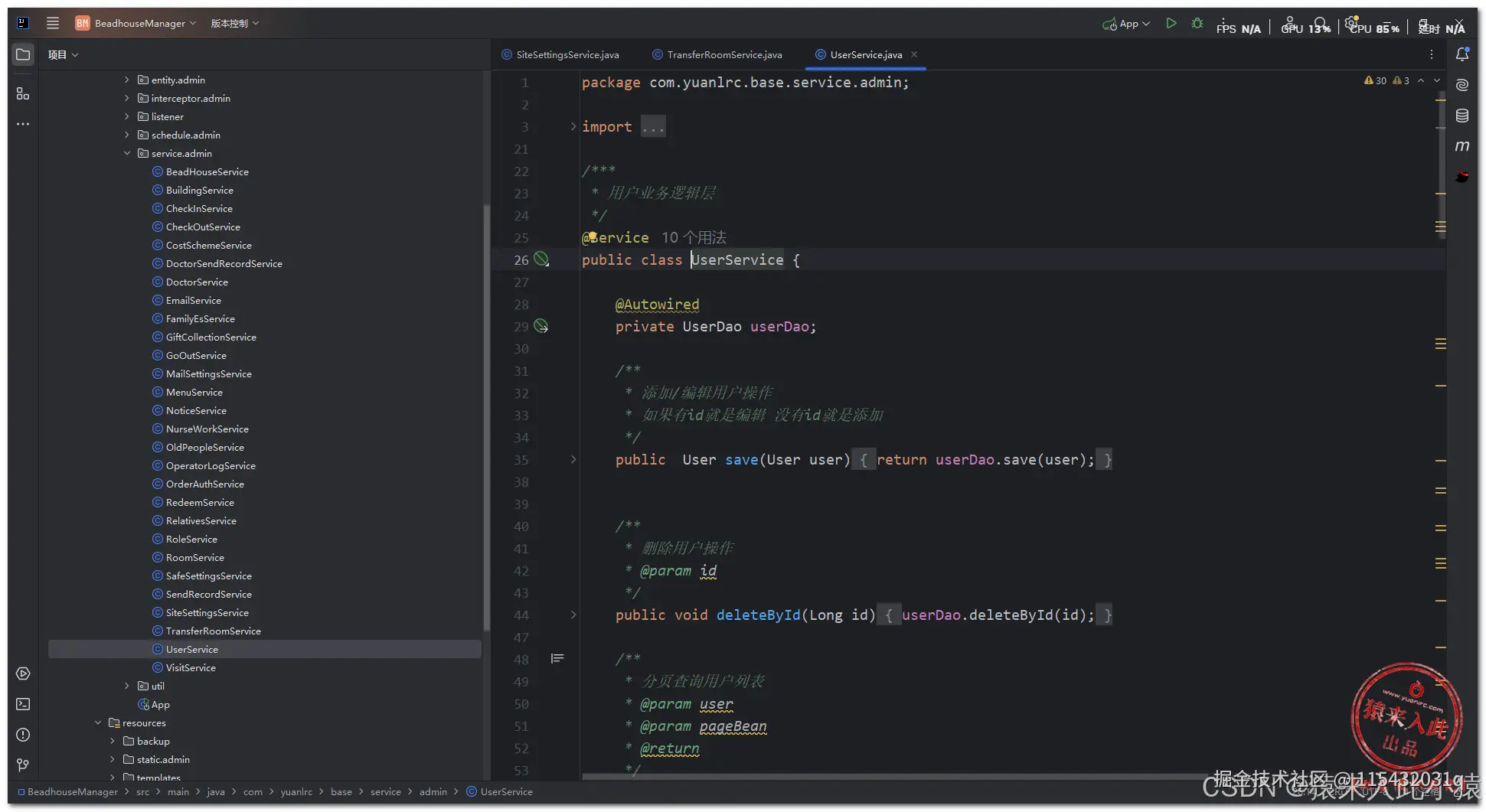
Task: Run the App configuration
Action: (x=1171, y=24)
